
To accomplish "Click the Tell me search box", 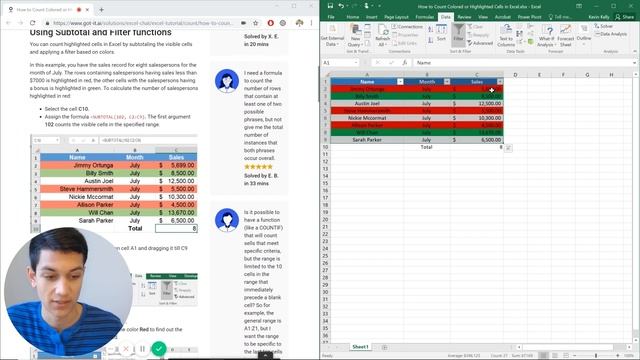I will pos(560,17).
